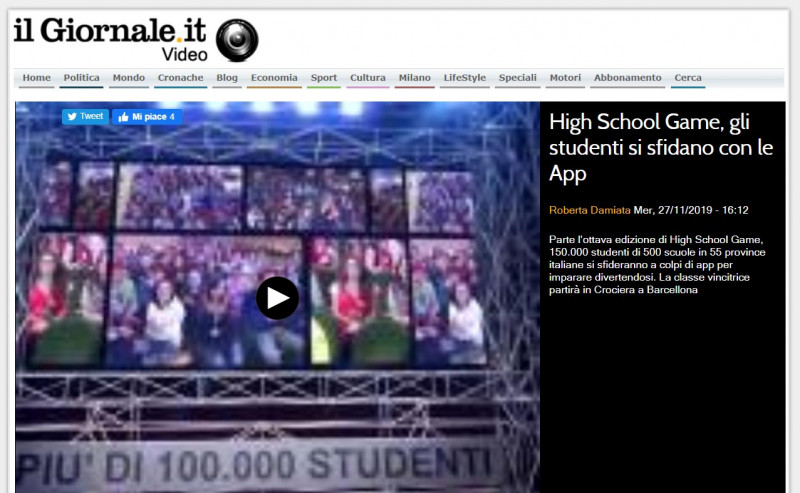Click the headline High School Game title
The image size is (800, 493).
click(661, 147)
